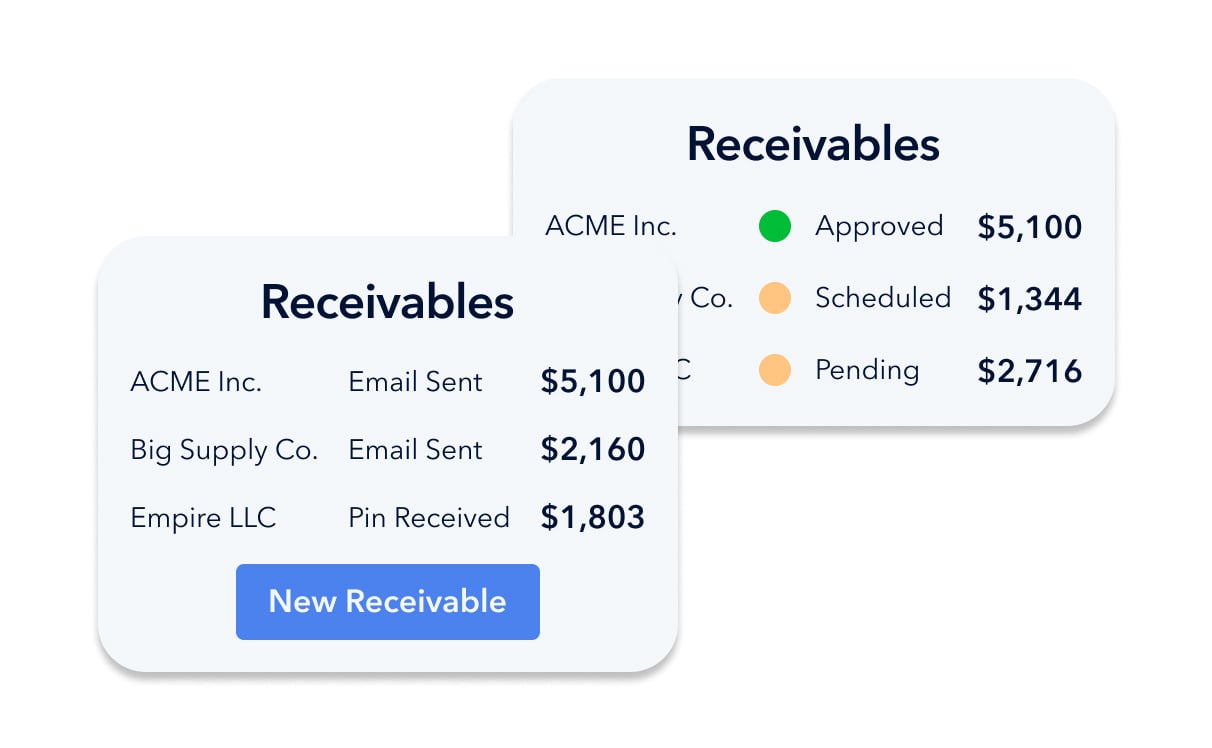Click ACME Inc. in the back card
The image size is (1212, 748).
pyautogui.click(x=610, y=226)
